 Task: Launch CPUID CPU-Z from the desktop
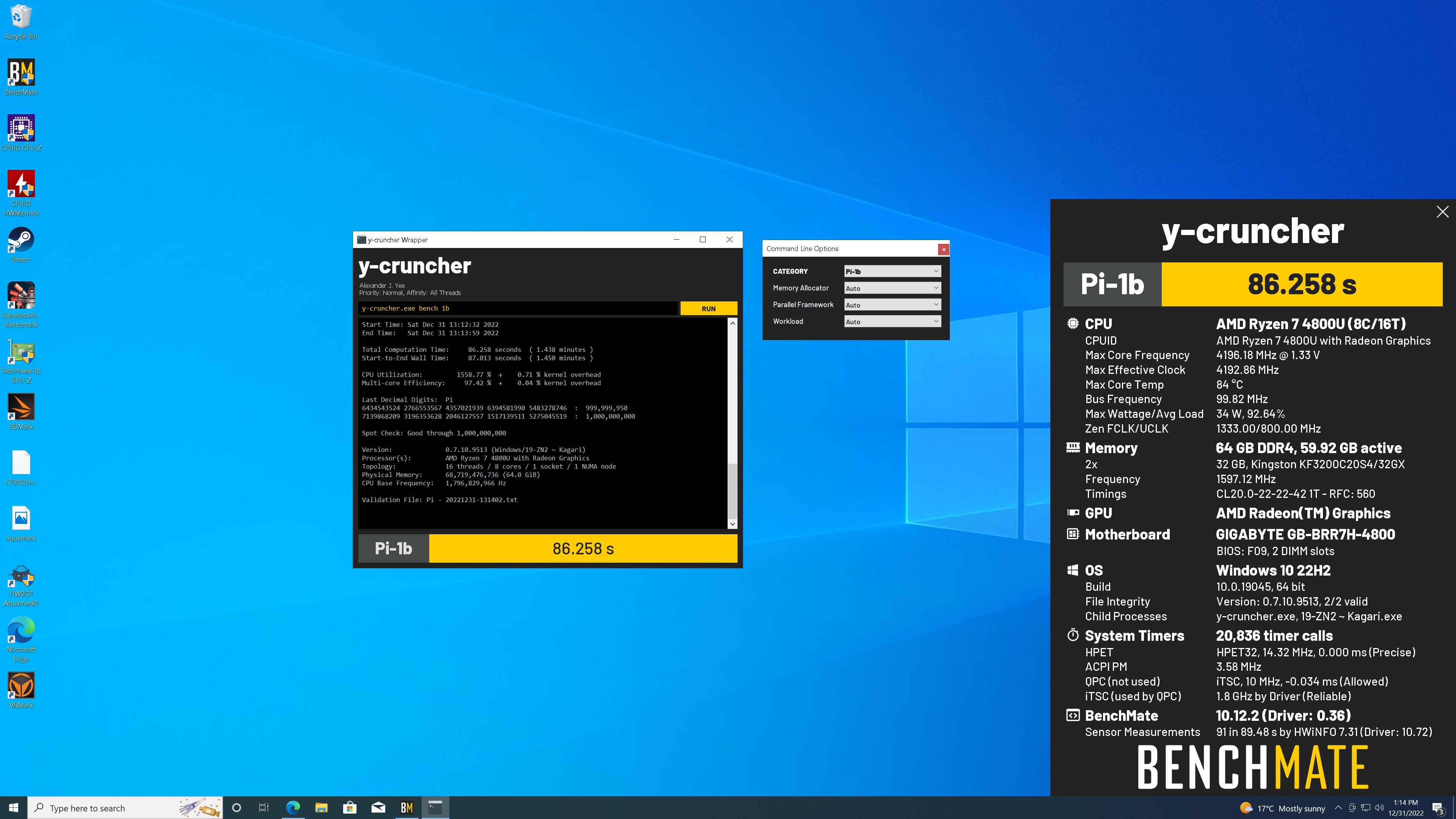[x=21, y=133]
